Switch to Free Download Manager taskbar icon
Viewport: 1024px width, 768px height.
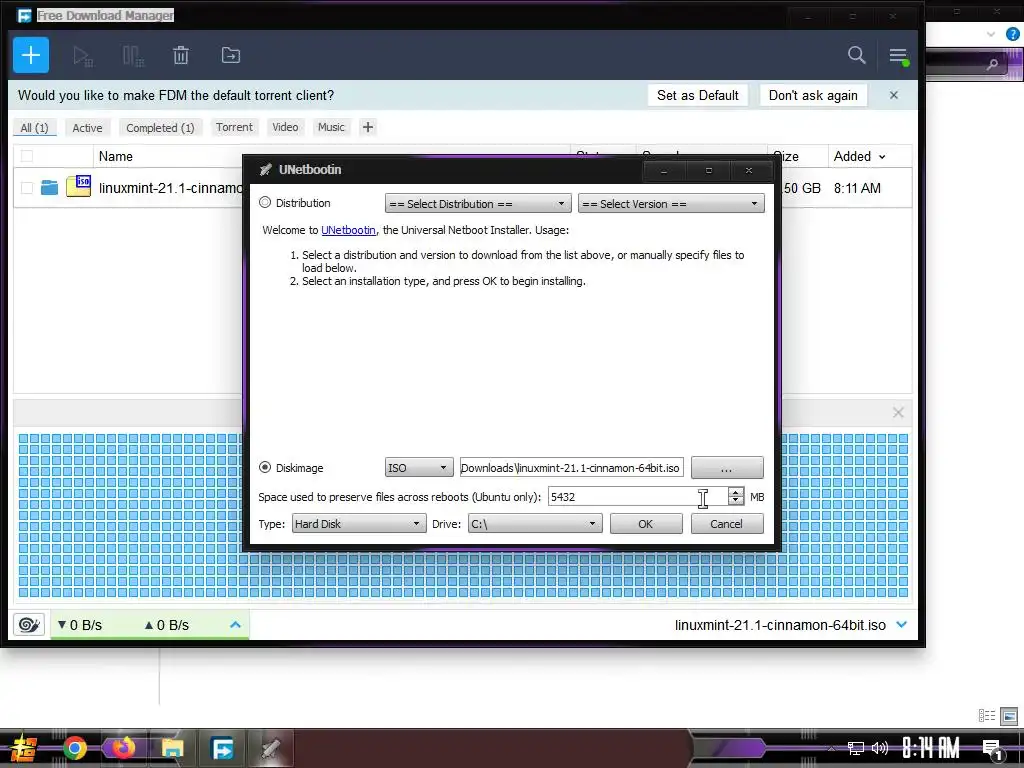click(x=222, y=748)
